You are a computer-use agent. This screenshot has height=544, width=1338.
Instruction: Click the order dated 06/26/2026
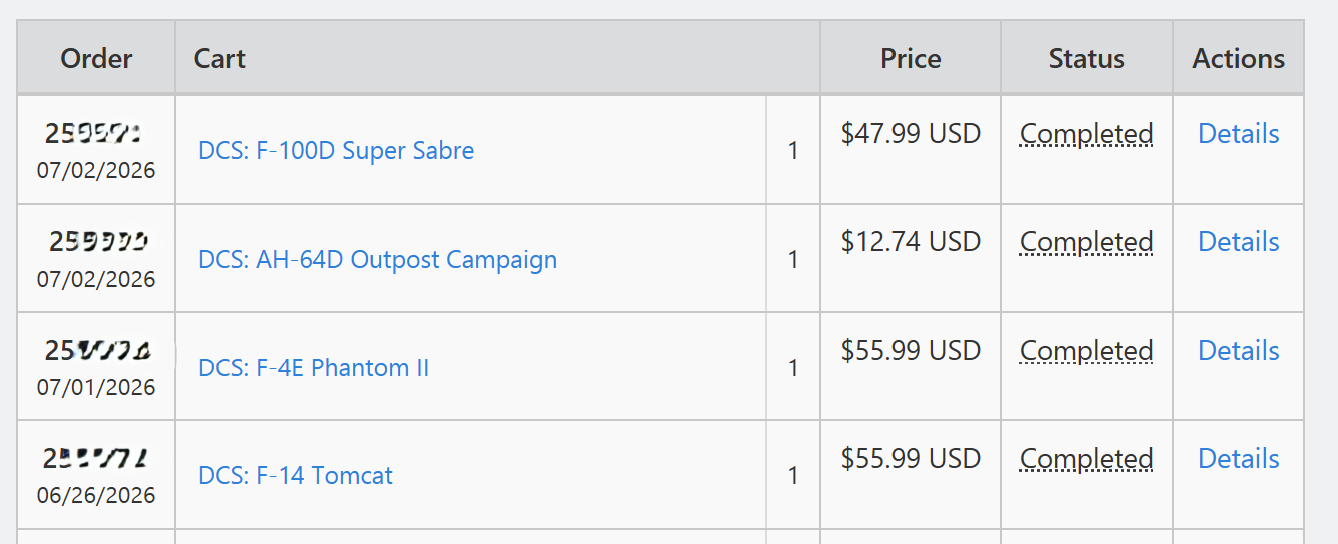[x=96, y=496]
